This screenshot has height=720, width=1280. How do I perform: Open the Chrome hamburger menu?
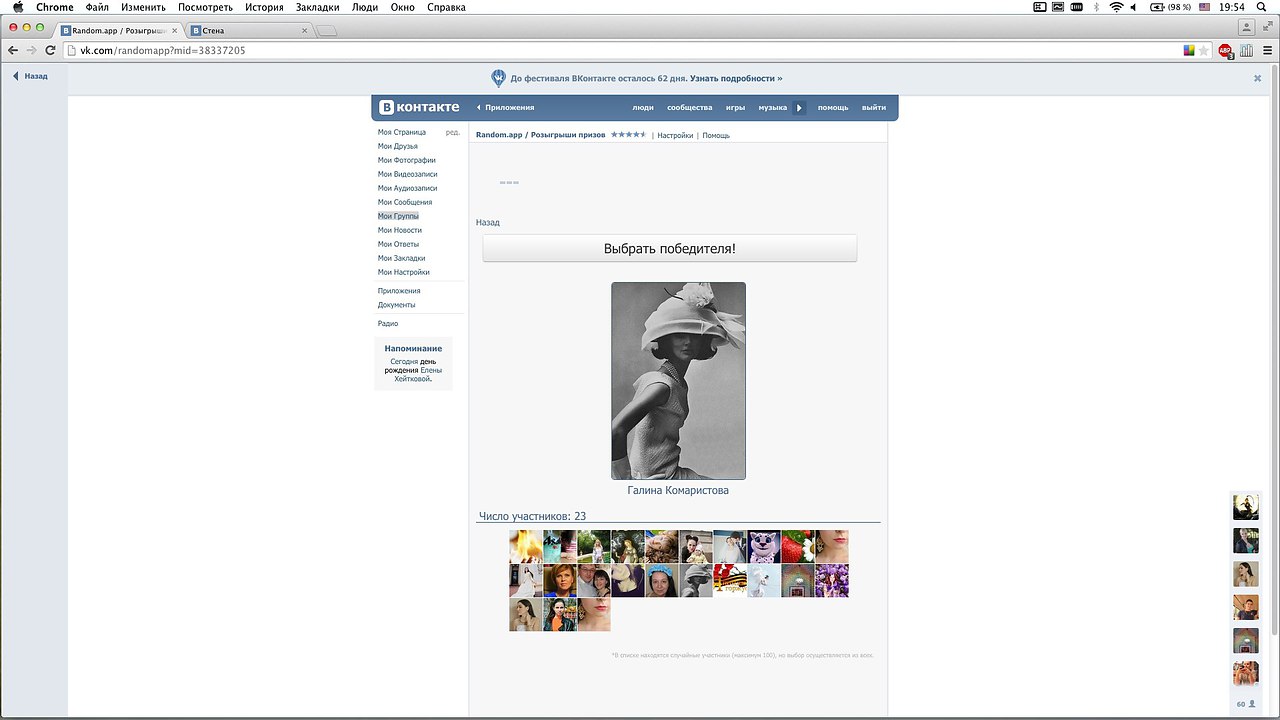point(1267,50)
